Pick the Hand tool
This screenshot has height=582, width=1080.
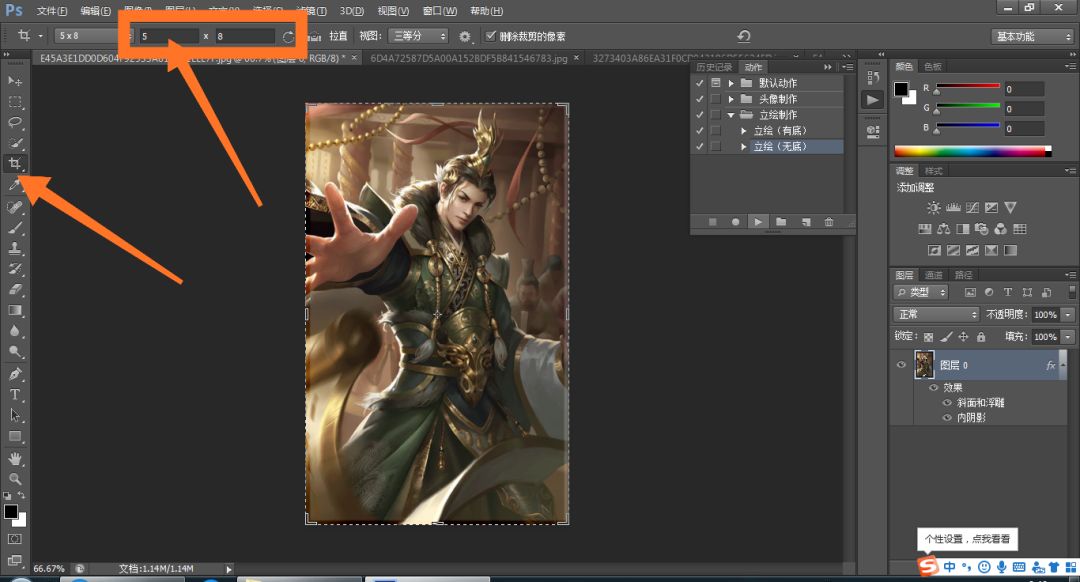[x=15, y=458]
